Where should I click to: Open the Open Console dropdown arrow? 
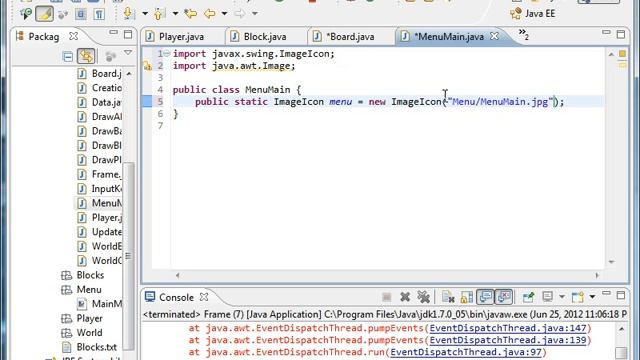[x=592, y=297]
